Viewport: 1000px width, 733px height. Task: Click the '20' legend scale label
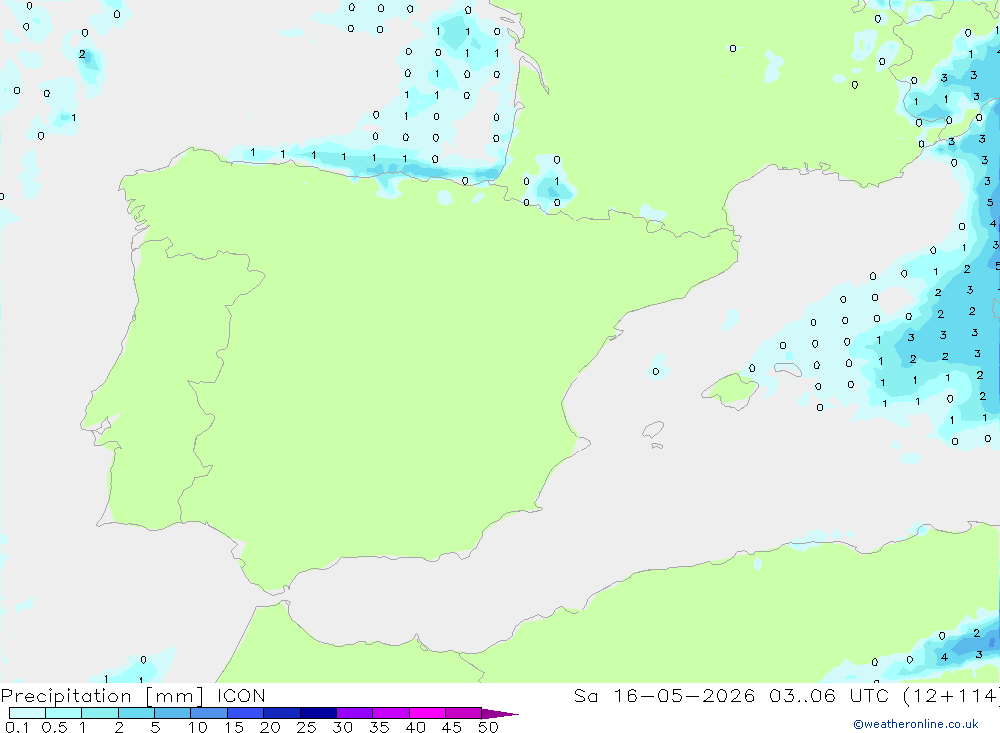pos(270,727)
